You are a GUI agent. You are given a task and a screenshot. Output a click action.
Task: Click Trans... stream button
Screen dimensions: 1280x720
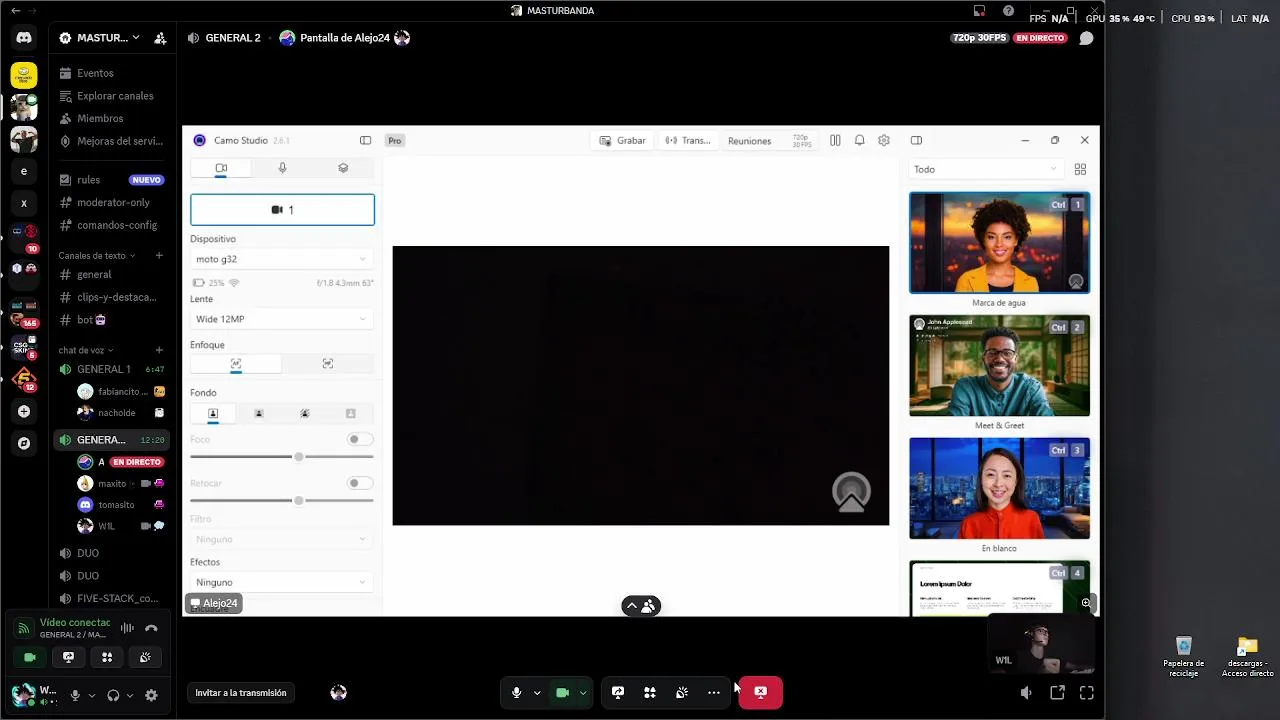coord(688,140)
